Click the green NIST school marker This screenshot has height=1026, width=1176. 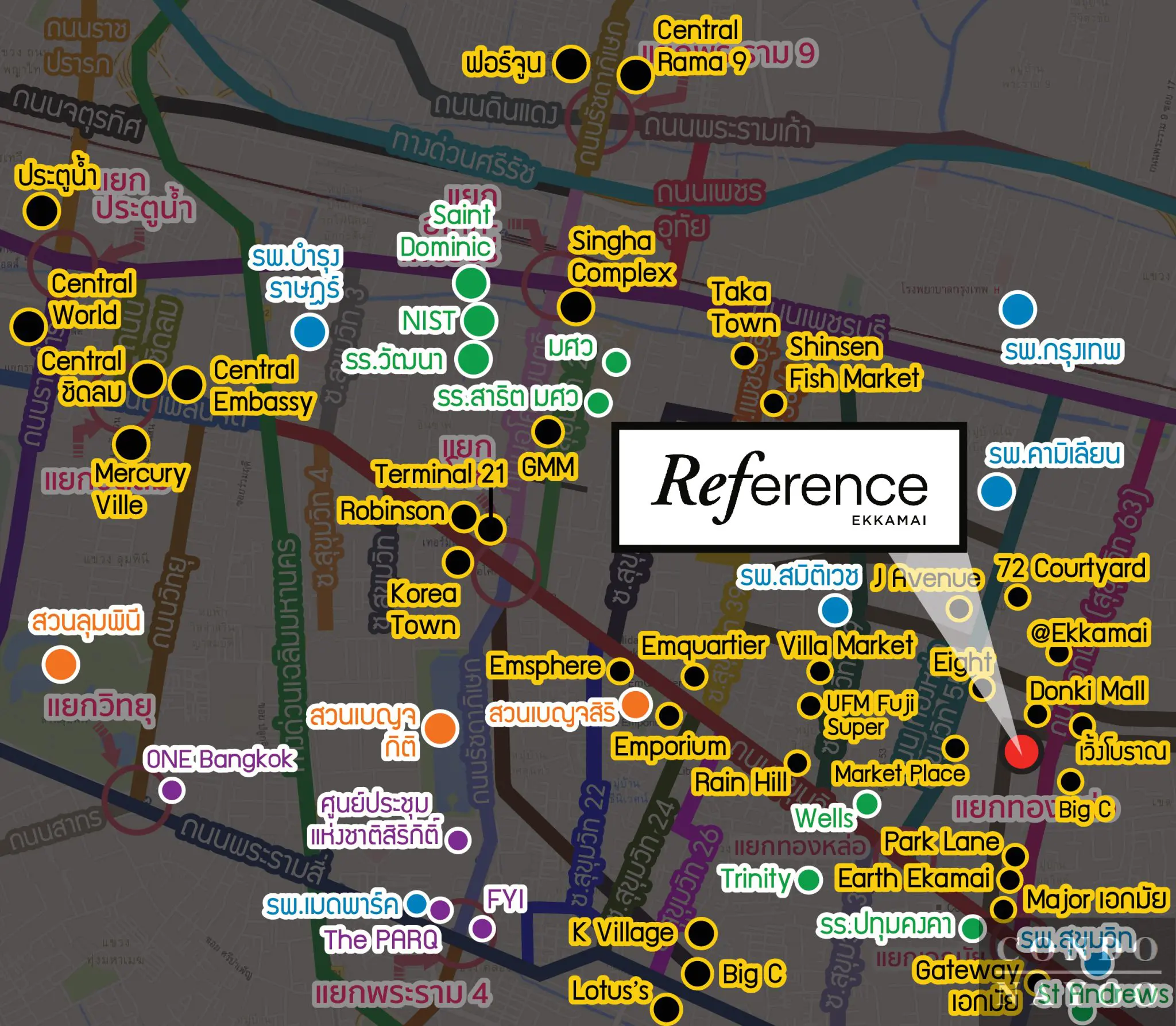click(479, 321)
